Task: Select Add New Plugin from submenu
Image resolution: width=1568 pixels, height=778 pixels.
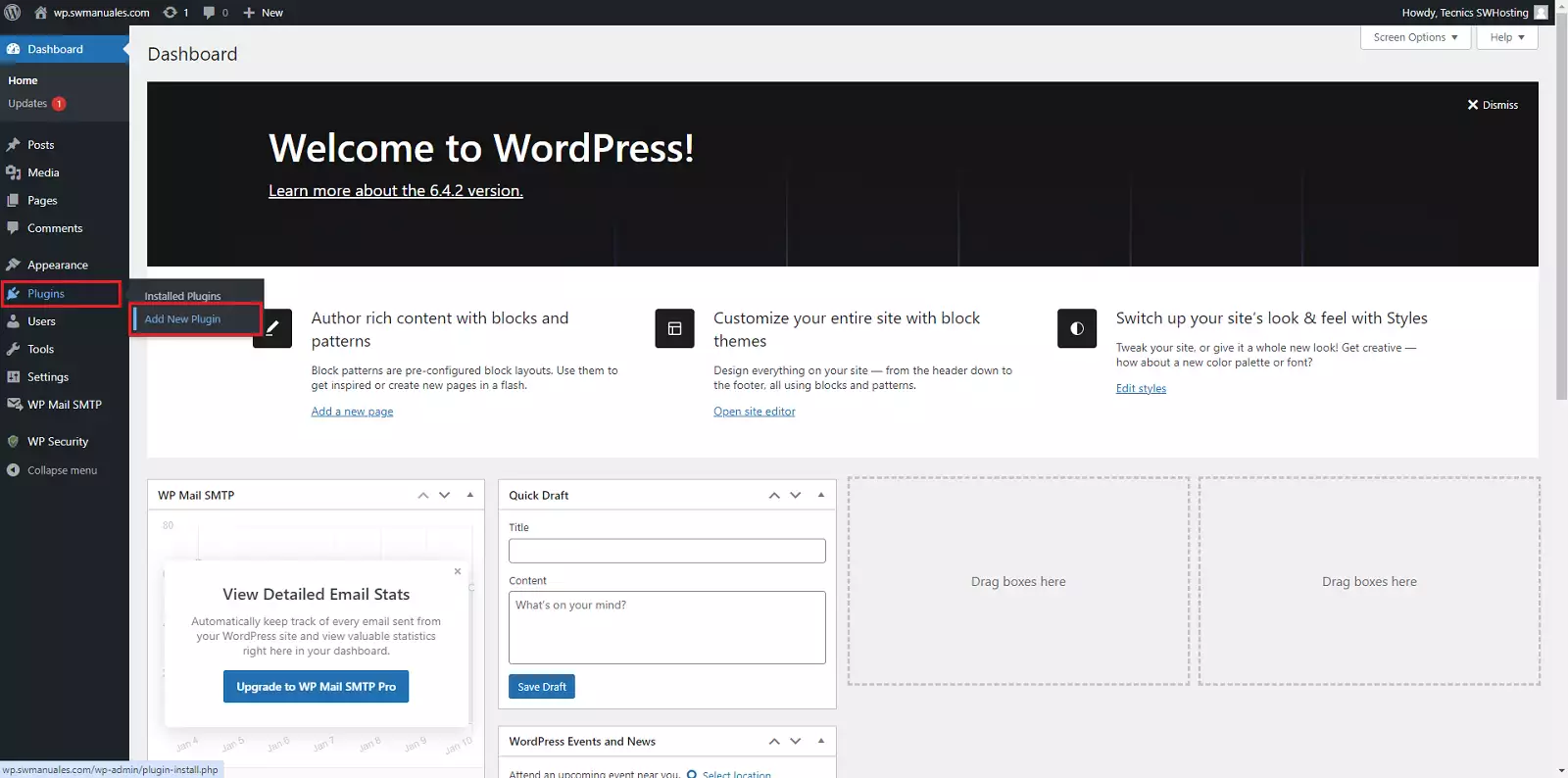Action: 183,319
